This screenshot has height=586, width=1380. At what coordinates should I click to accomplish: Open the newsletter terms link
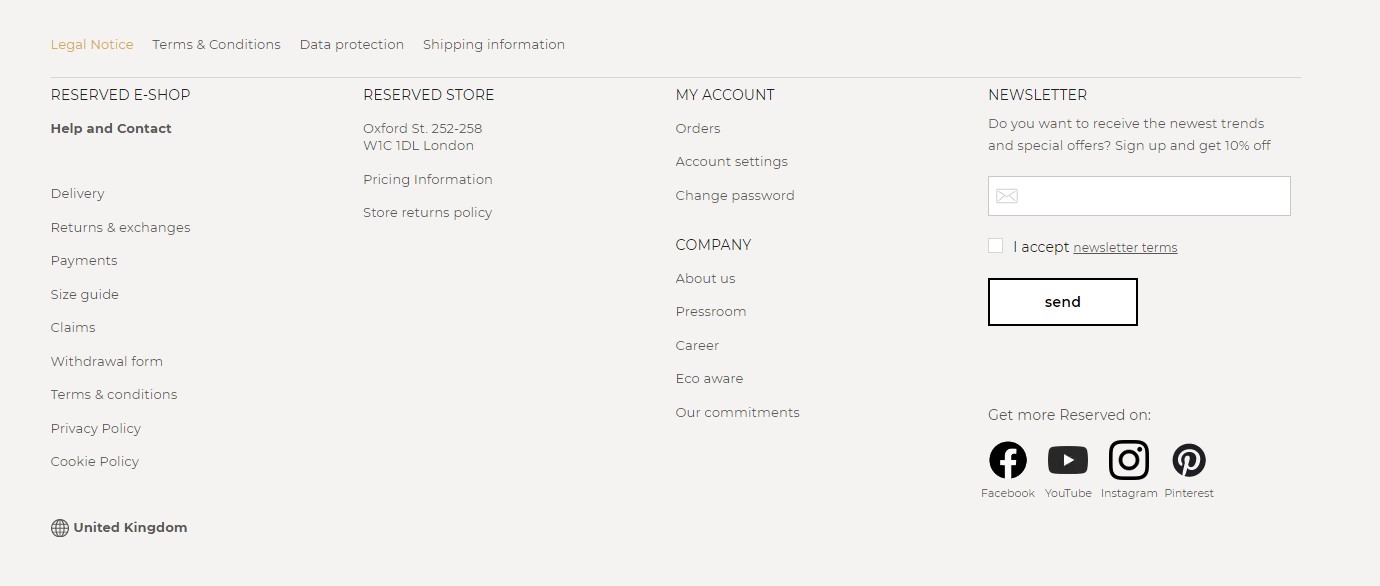click(1125, 247)
